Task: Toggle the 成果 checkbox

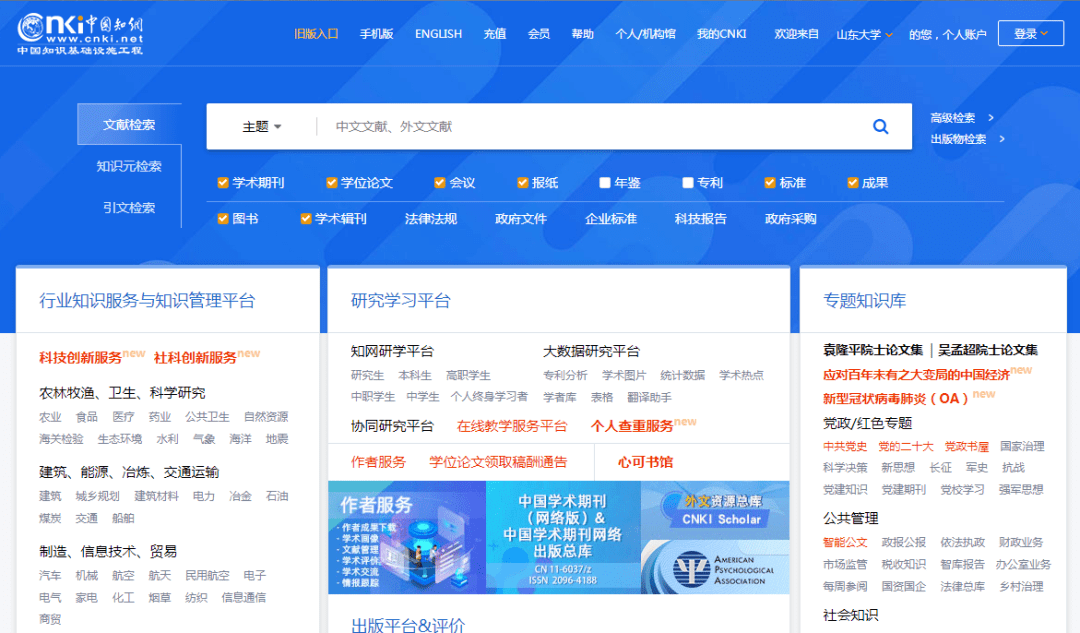Action: 853,183
